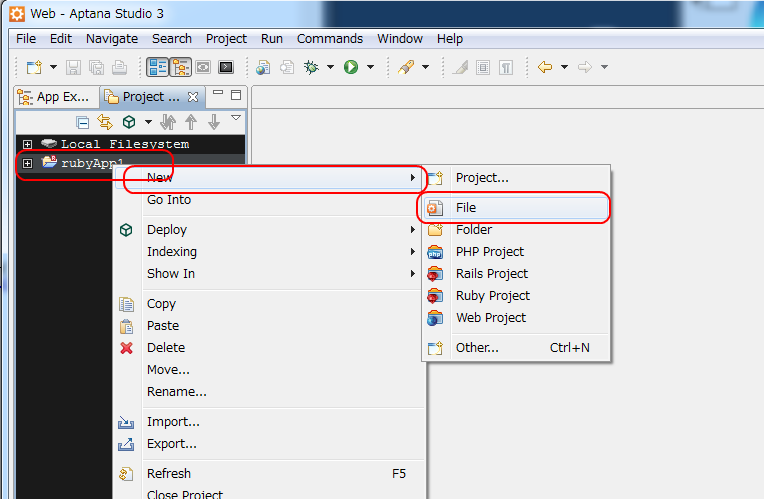Select File in the New submenu
Viewport: 764px width, 499px height.
516,208
